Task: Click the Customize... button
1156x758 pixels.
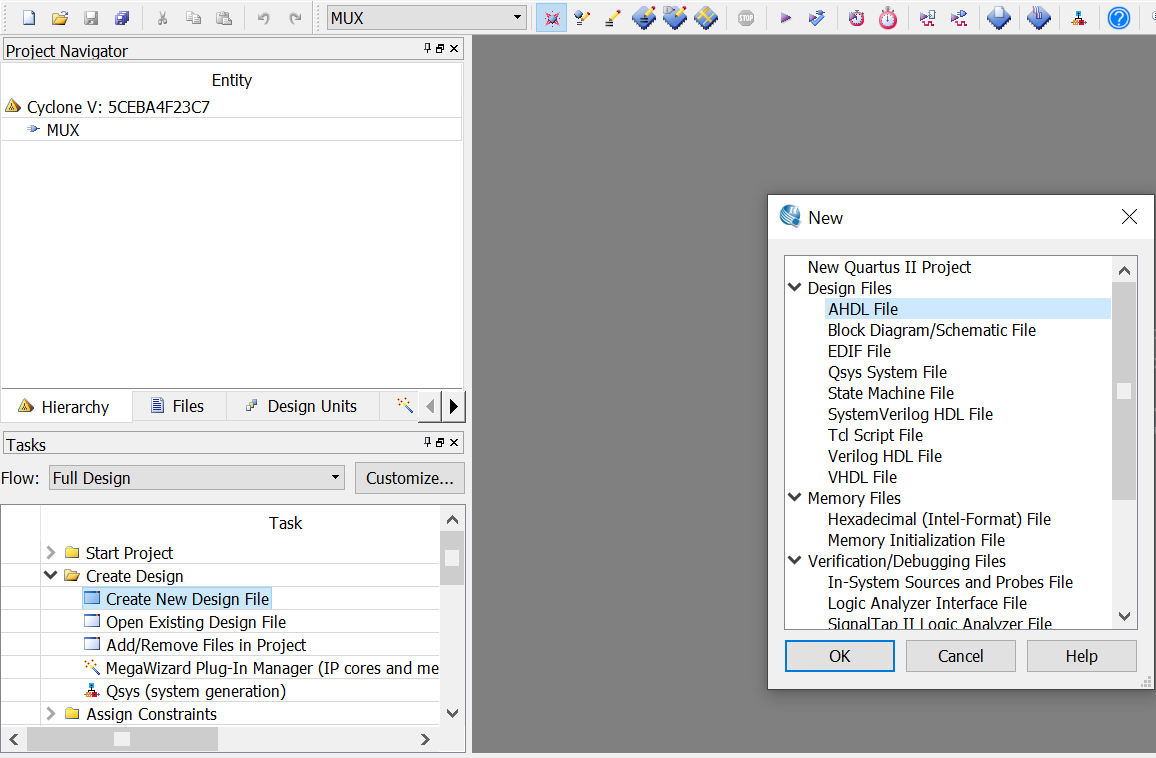Action: [x=409, y=478]
